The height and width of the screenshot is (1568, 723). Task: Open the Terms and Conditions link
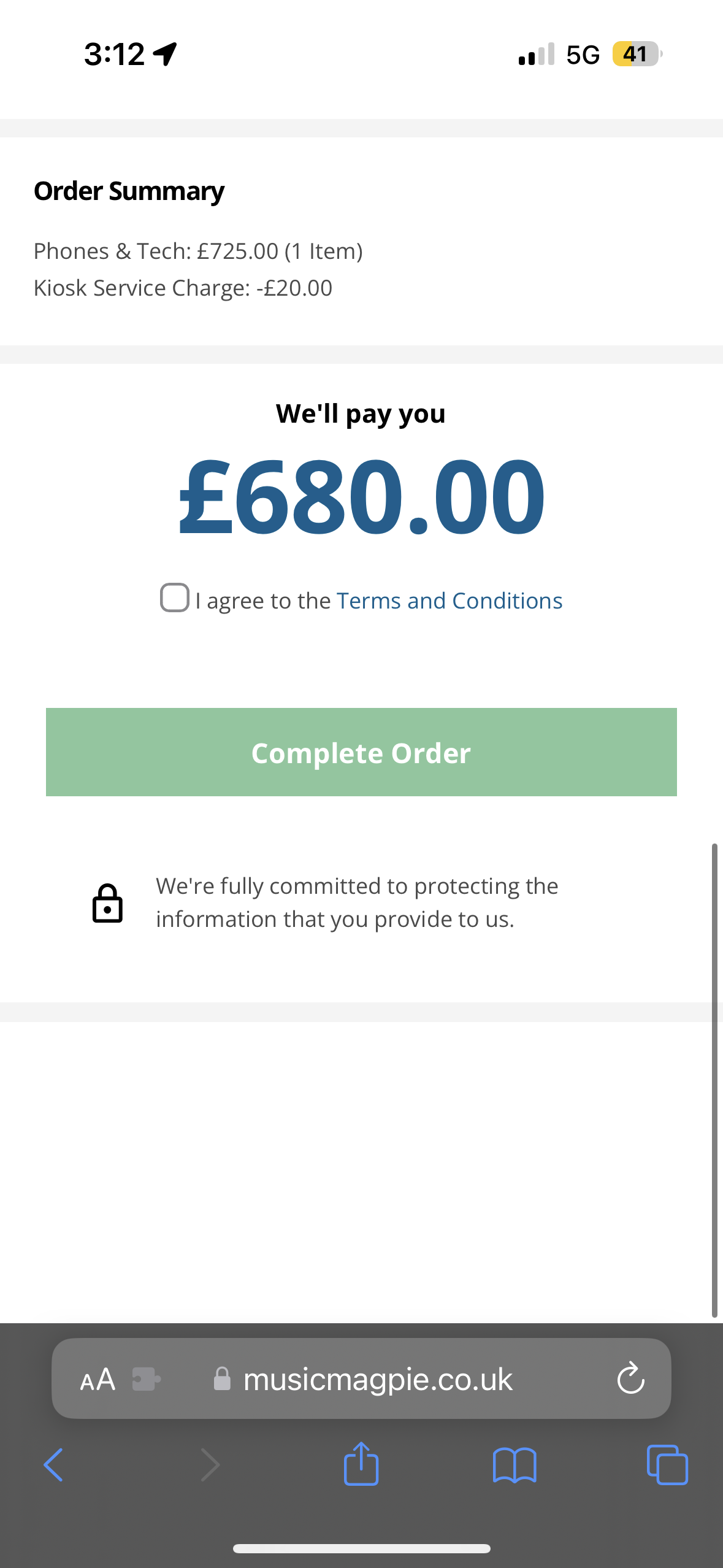coord(449,601)
